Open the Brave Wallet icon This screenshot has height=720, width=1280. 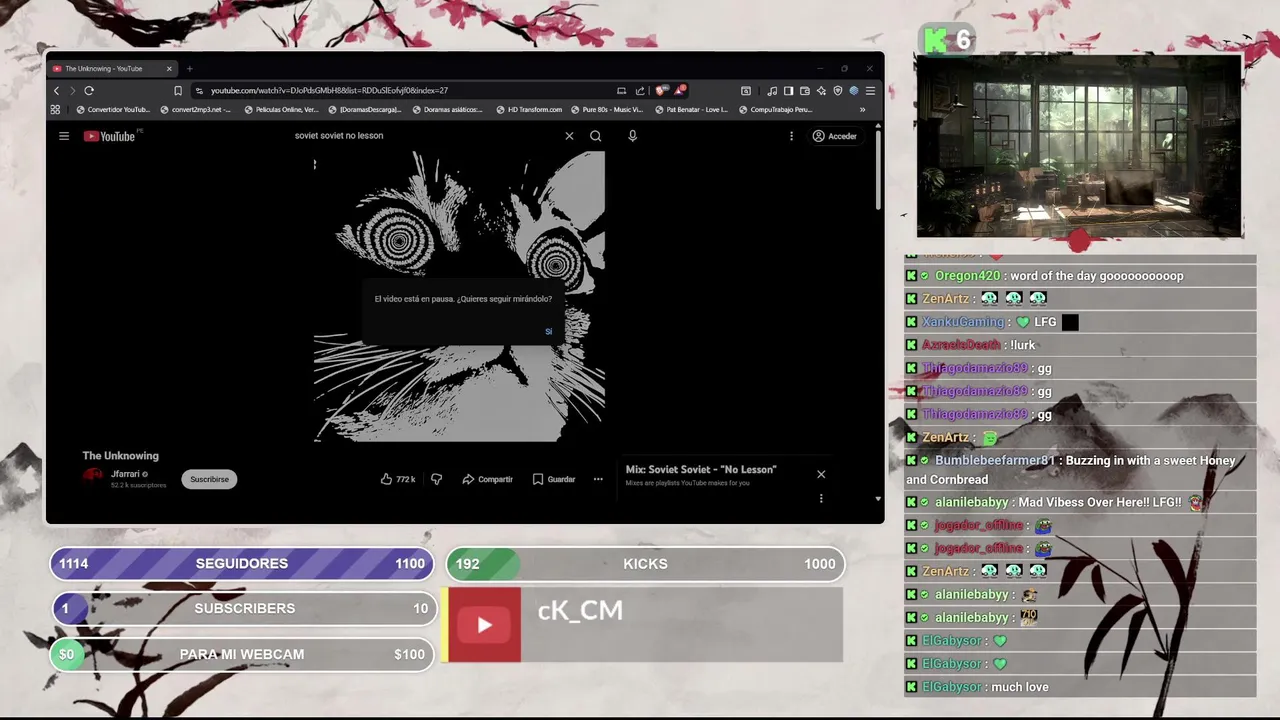point(804,90)
